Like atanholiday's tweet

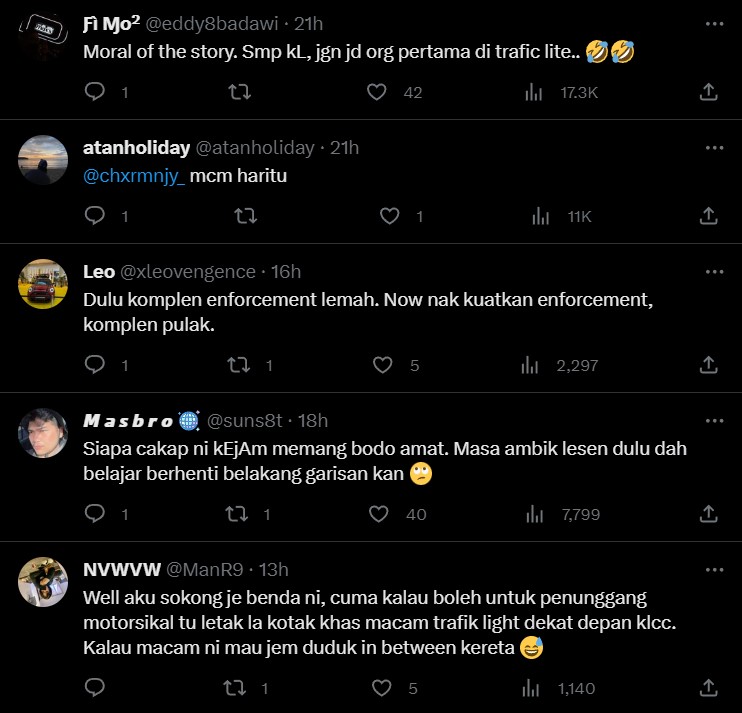391,216
